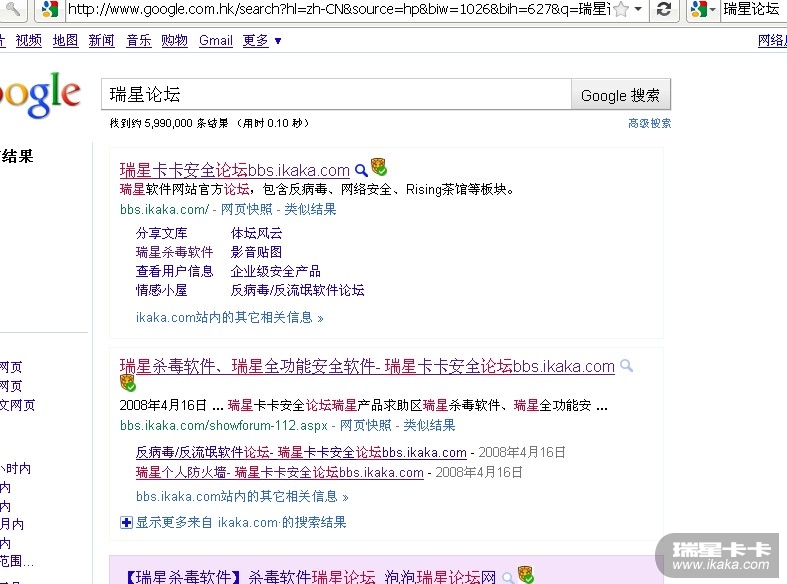Click the safety shield icon below second result title
This screenshot has height=584, width=787.
pyautogui.click(x=128, y=383)
